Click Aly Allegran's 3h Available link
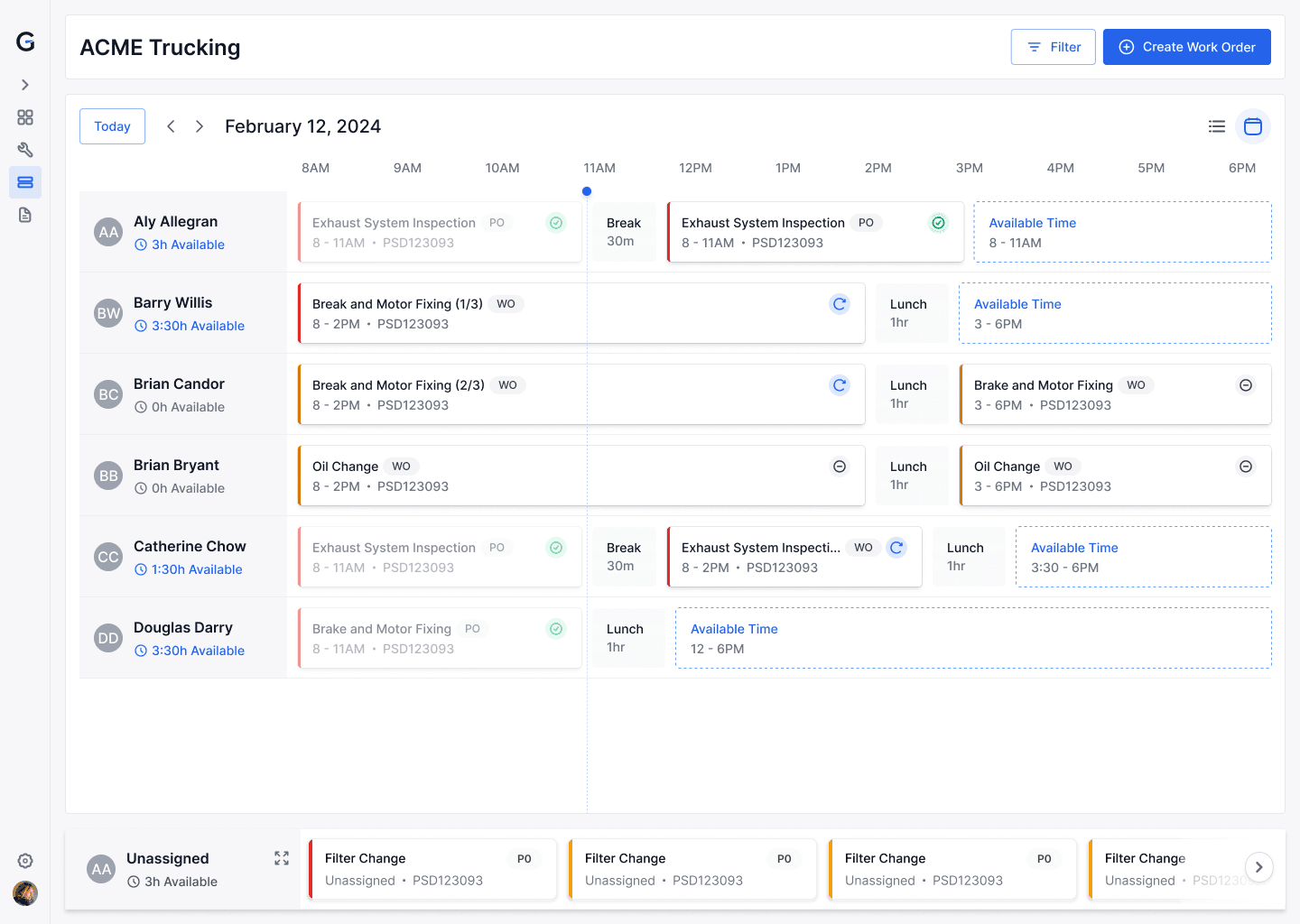1300x924 pixels. click(180, 245)
